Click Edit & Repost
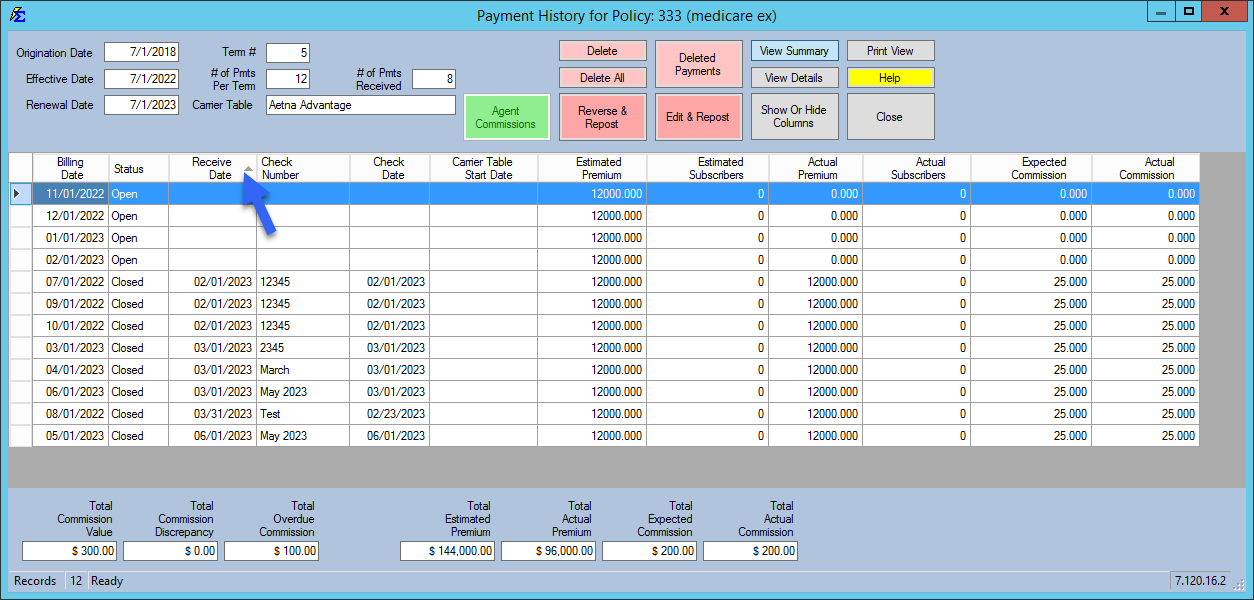This screenshot has width=1254, height=600. (698, 116)
